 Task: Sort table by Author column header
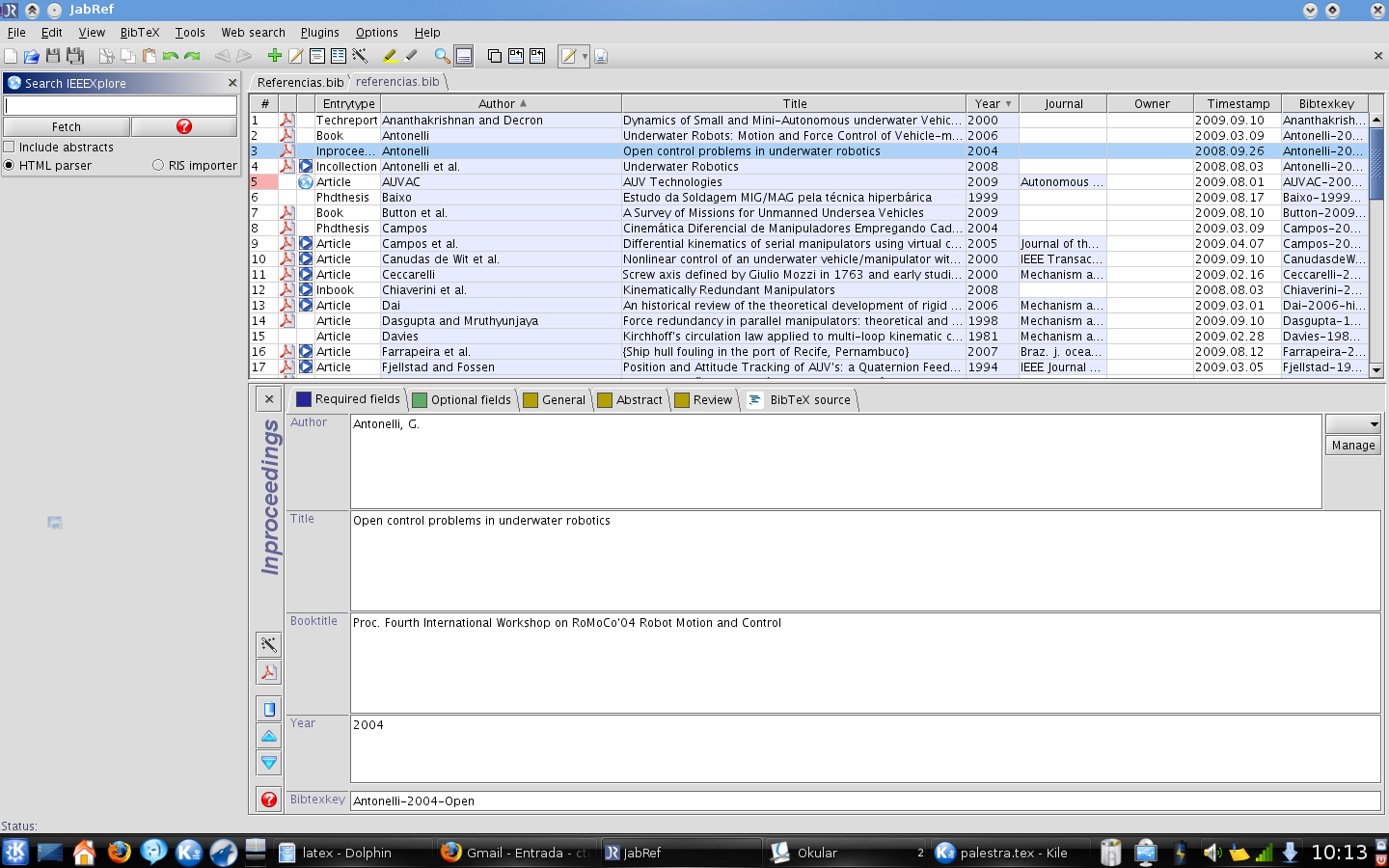(x=502, y=103)
